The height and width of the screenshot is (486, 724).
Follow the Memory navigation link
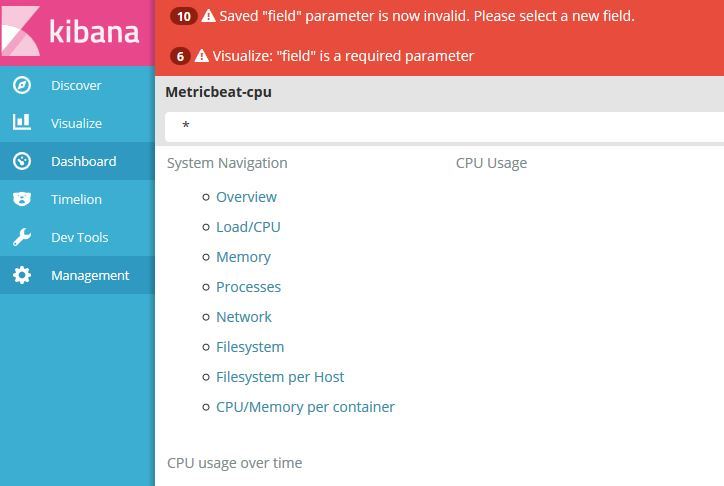point(243,257)
